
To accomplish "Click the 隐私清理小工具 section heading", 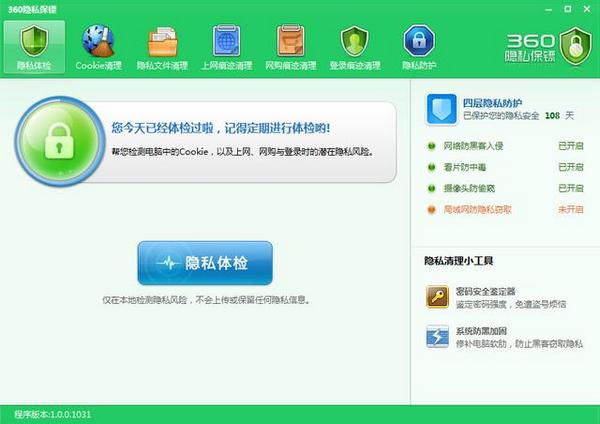I will click(x=458, y=261).
